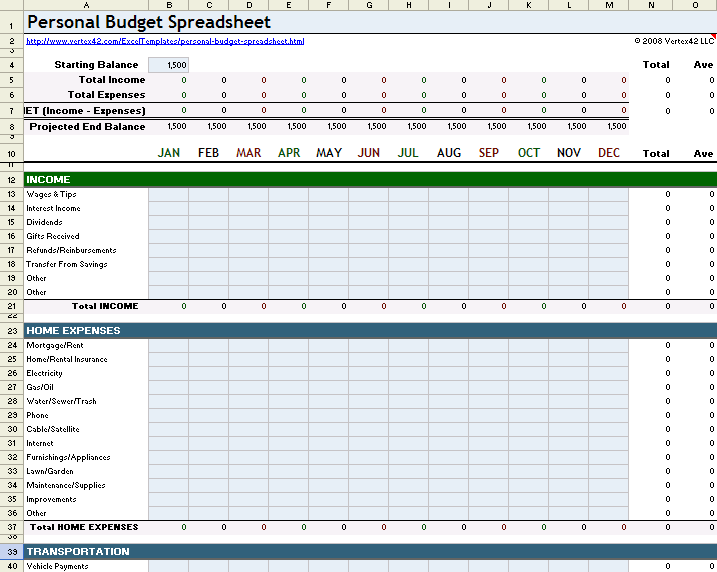
Task: Click the row 12 header number
Action: (x=11, y=180)
